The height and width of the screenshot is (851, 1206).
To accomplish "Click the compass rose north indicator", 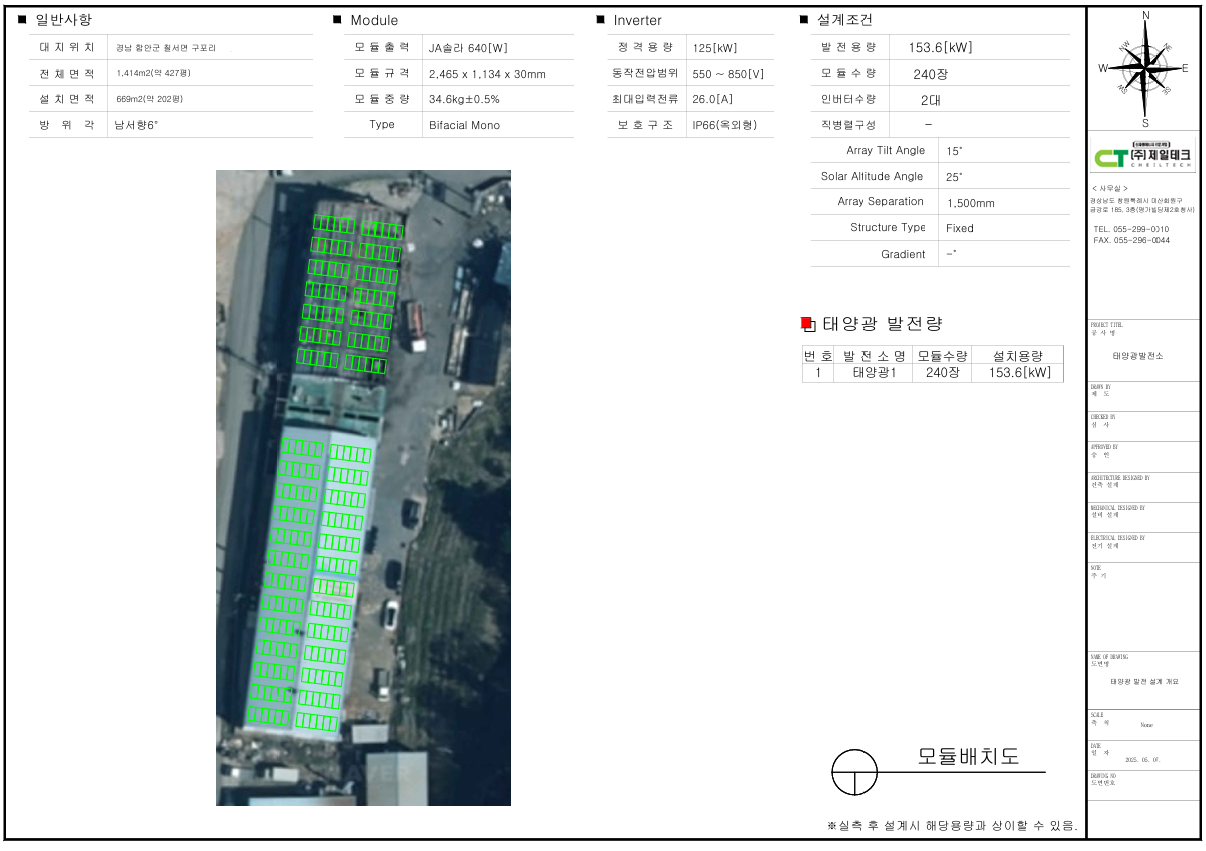I will click(1145, 16).
